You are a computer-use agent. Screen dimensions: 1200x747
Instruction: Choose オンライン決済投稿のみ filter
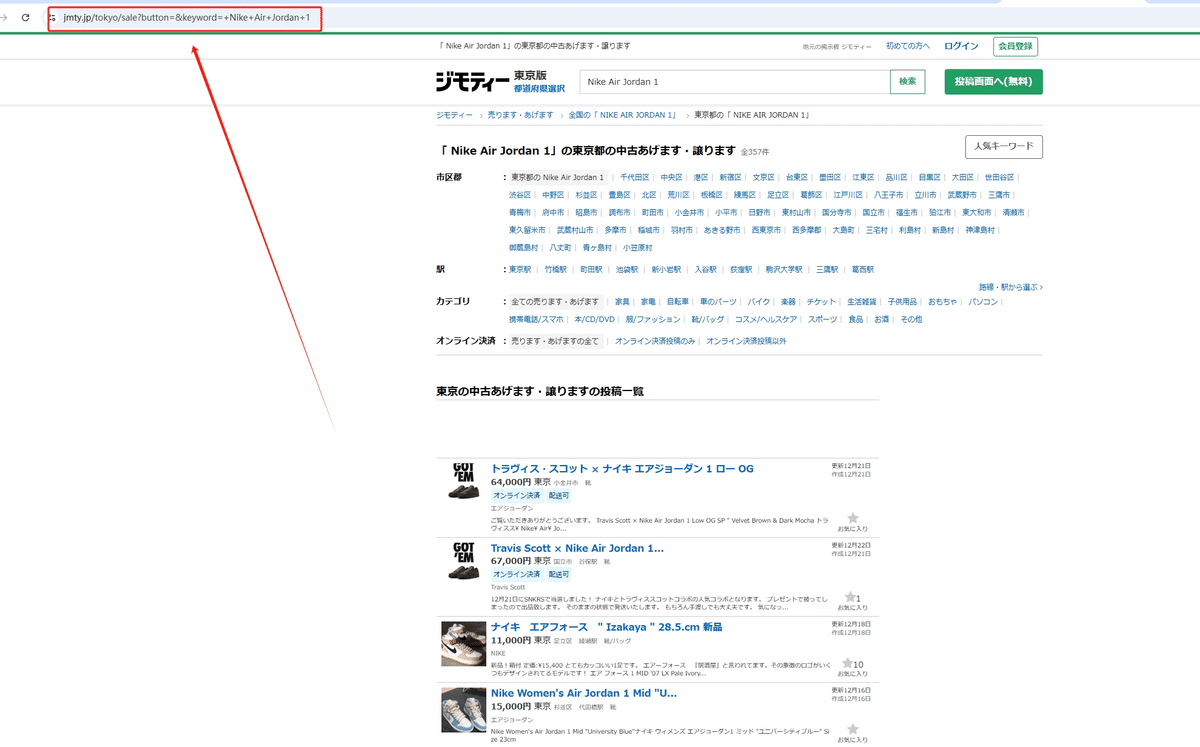click(x=655, y=341)
